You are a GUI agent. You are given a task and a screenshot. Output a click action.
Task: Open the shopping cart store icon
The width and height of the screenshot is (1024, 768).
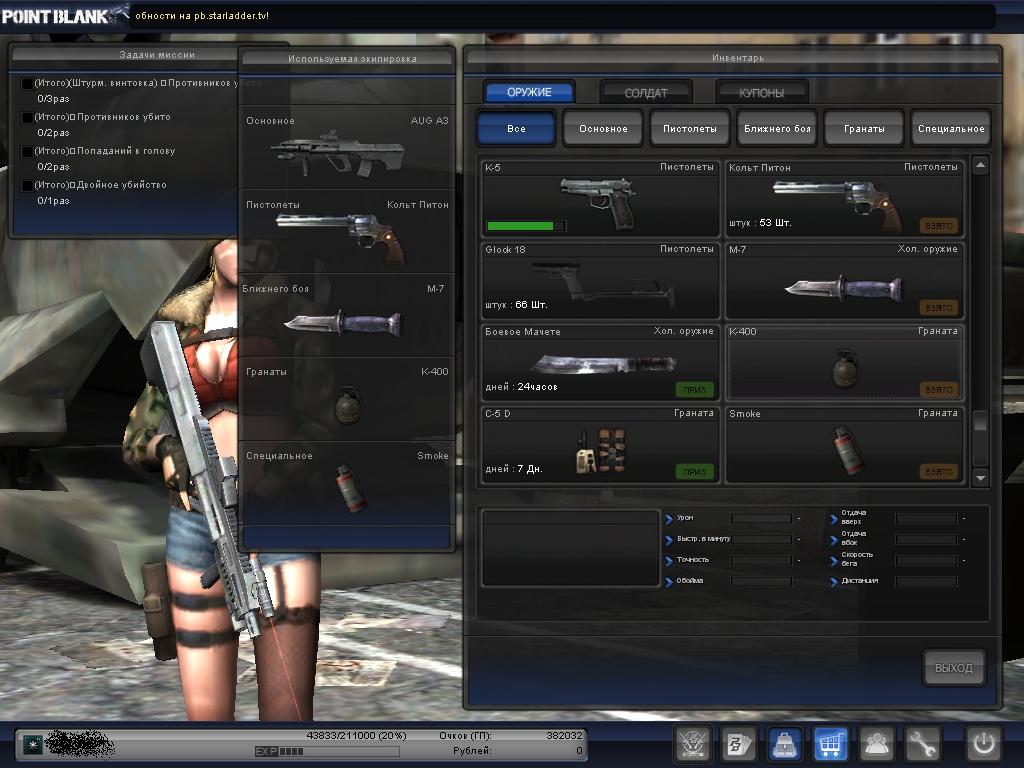click(830, 743)
